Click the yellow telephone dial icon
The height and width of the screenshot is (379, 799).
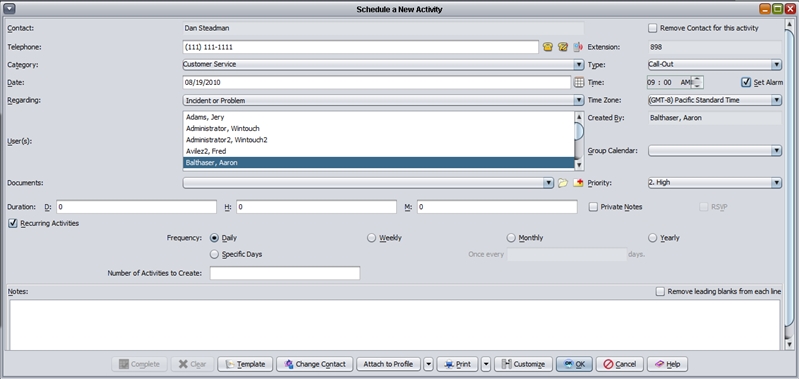[548, 47]
